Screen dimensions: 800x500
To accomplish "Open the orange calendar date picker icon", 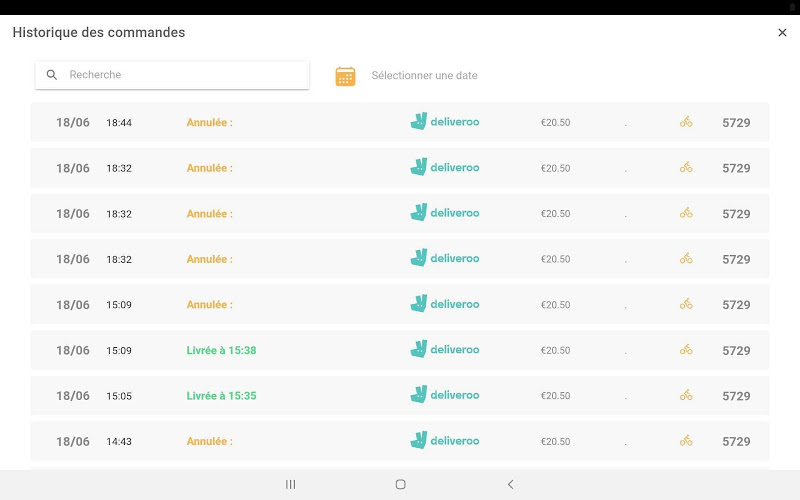I will point(345,76).
